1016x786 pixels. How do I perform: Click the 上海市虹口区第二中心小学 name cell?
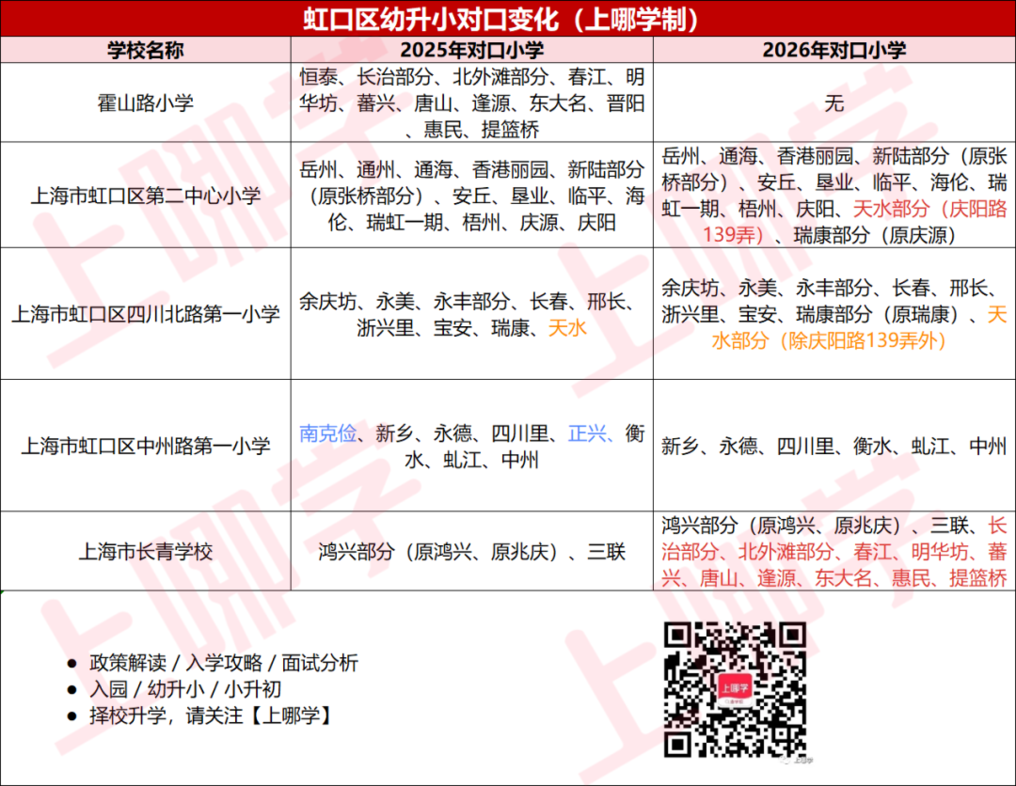[x=146, y=195]
